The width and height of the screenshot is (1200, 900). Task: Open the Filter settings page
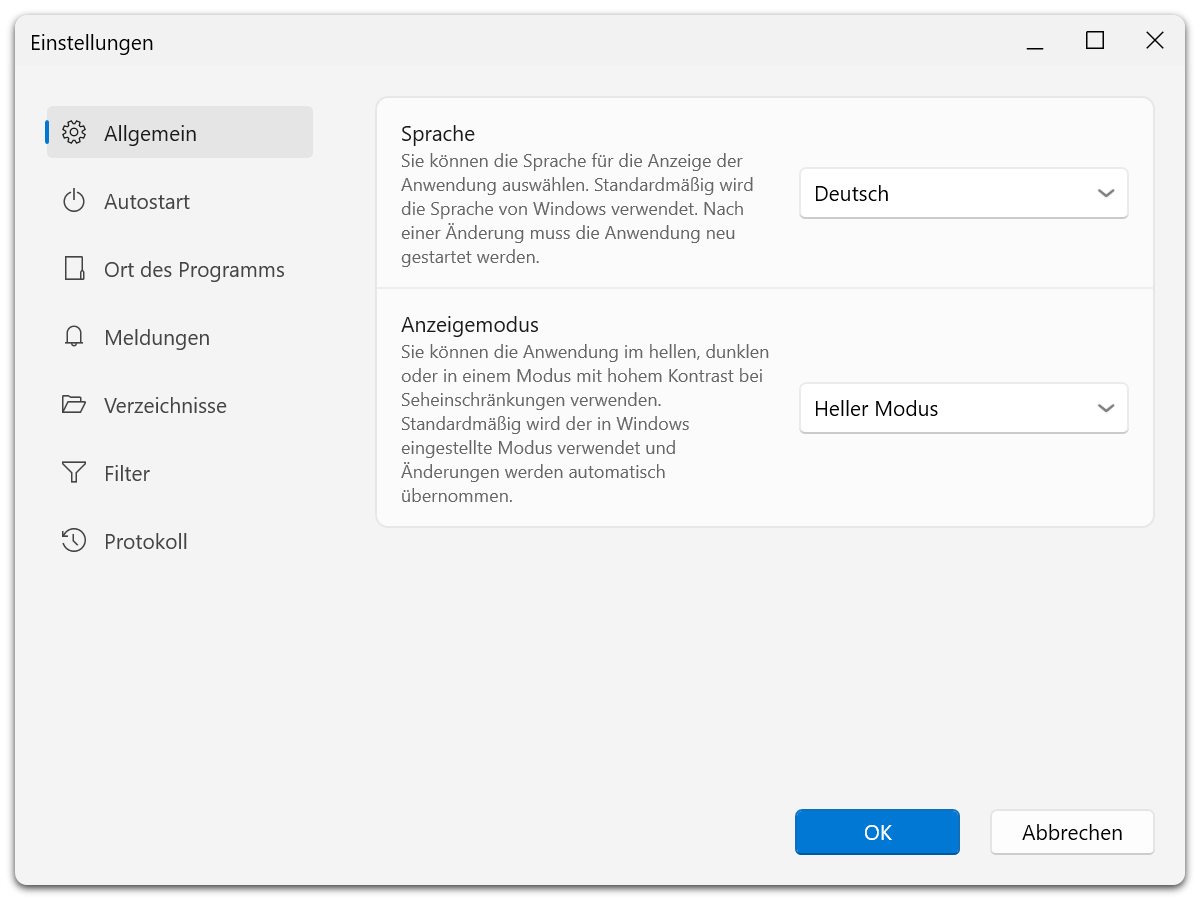(180, 473)
